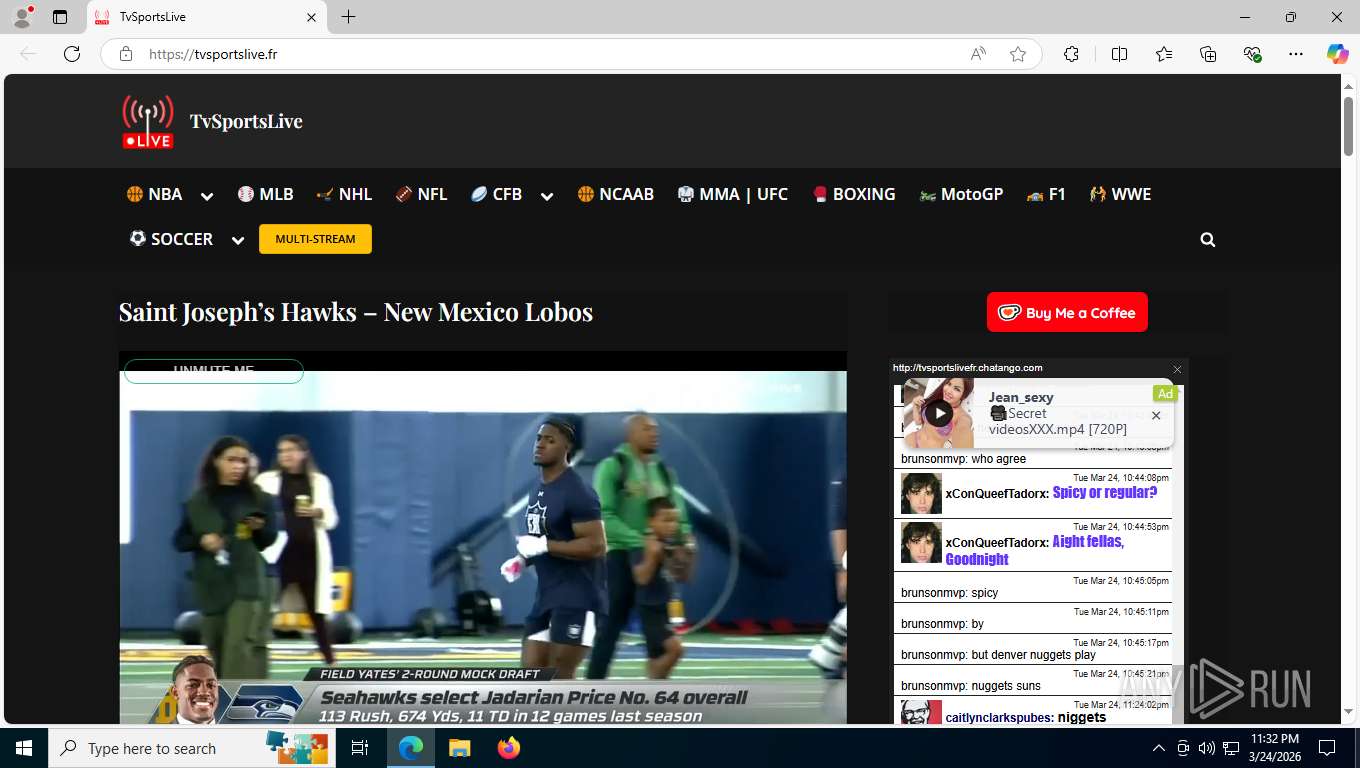Open the NBA menu item
Image resolution: width=1360 pixels, height=768 pixels.
point(155,194)
